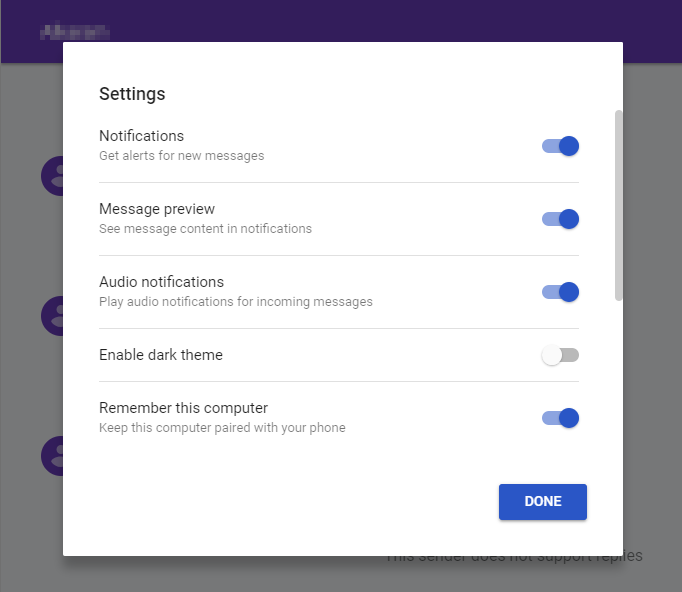Click the top contact avatar behind the dialog
The height and width of the screenshot is (592, 682).
tap(52, 176)
